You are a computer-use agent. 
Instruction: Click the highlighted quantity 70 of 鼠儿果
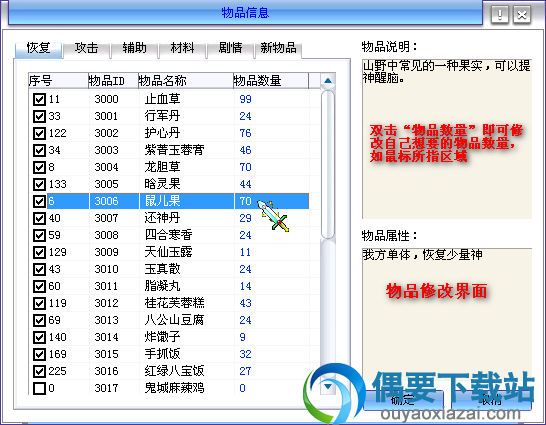pos(245,201)
